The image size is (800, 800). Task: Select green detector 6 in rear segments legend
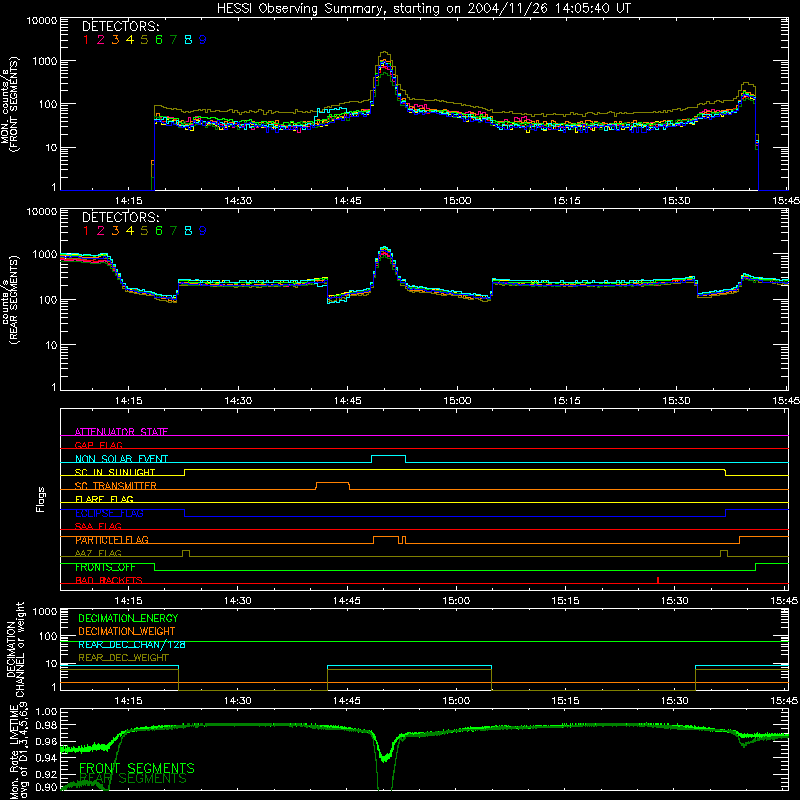159,231
